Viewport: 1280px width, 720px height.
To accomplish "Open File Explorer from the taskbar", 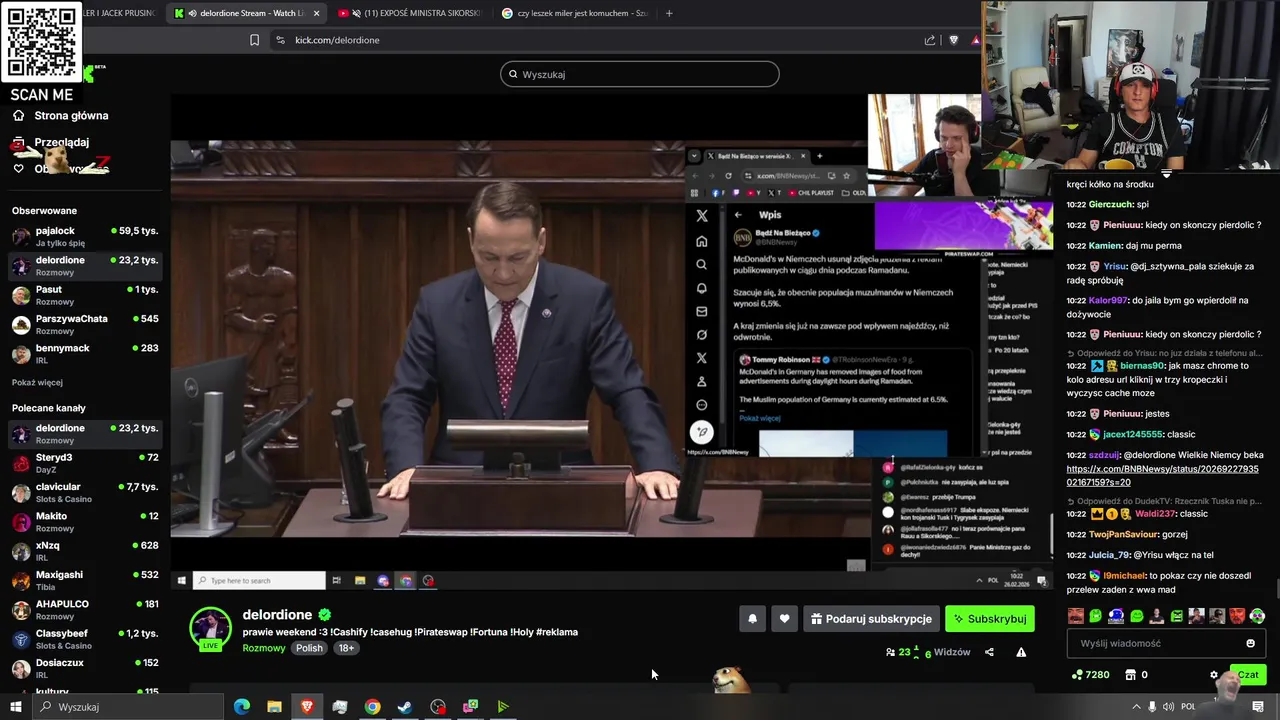I will [x=274, y=707].
